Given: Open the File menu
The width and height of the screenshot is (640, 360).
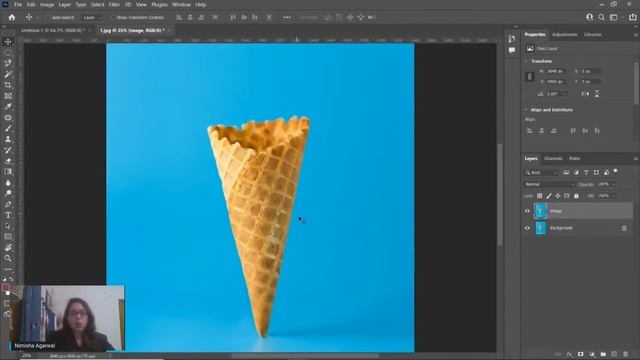Looking at the screenshot, I should (x=18, y=4).
